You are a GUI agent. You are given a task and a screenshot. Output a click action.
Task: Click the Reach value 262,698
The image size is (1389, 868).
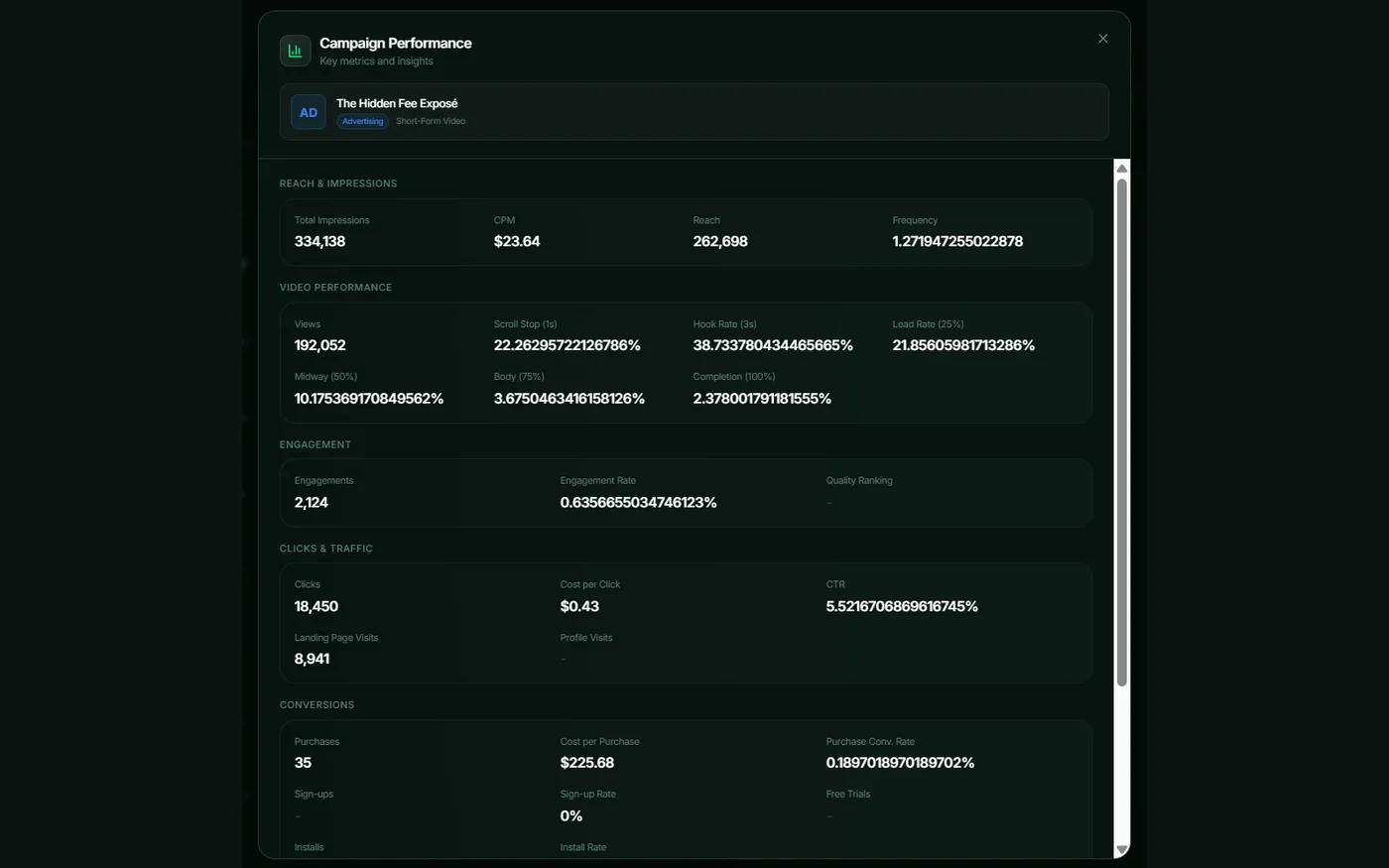click(x=720, y=241)
